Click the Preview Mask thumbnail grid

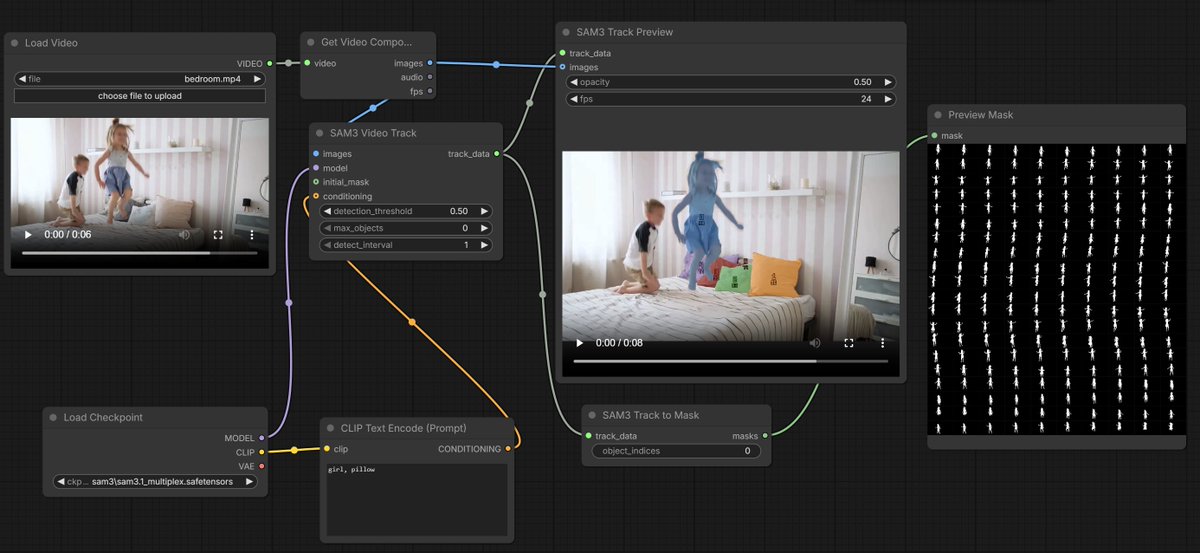click(x=1056, y=289)
